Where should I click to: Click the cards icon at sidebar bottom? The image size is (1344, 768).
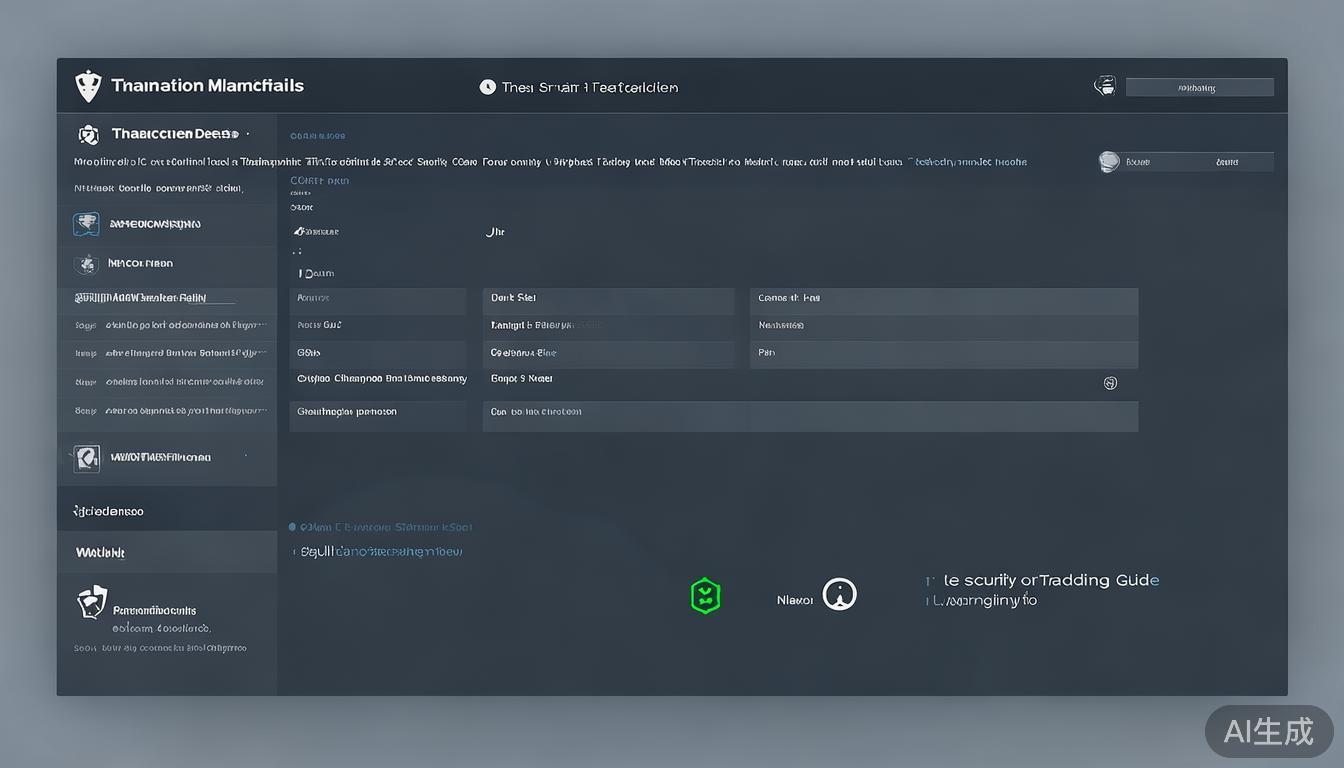point(91,603)
